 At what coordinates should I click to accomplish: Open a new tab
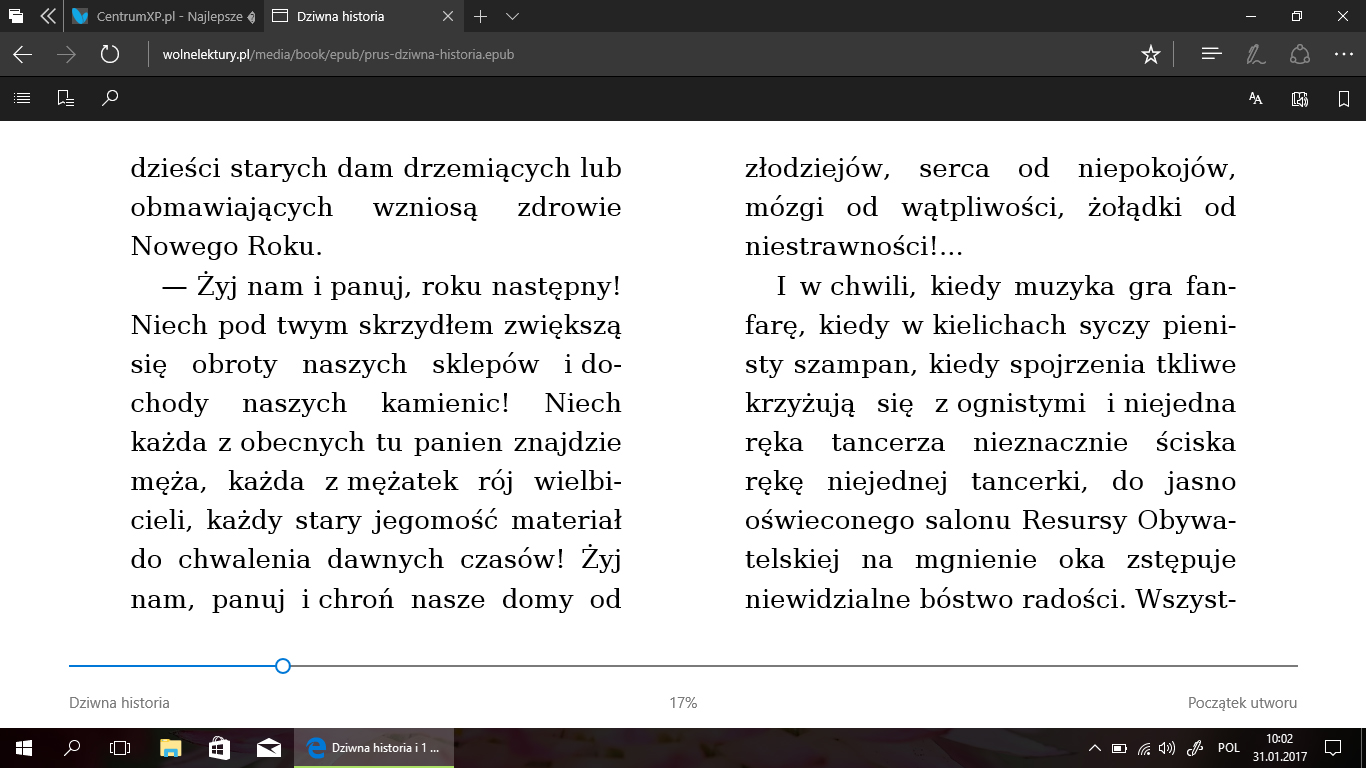[480, 16]
